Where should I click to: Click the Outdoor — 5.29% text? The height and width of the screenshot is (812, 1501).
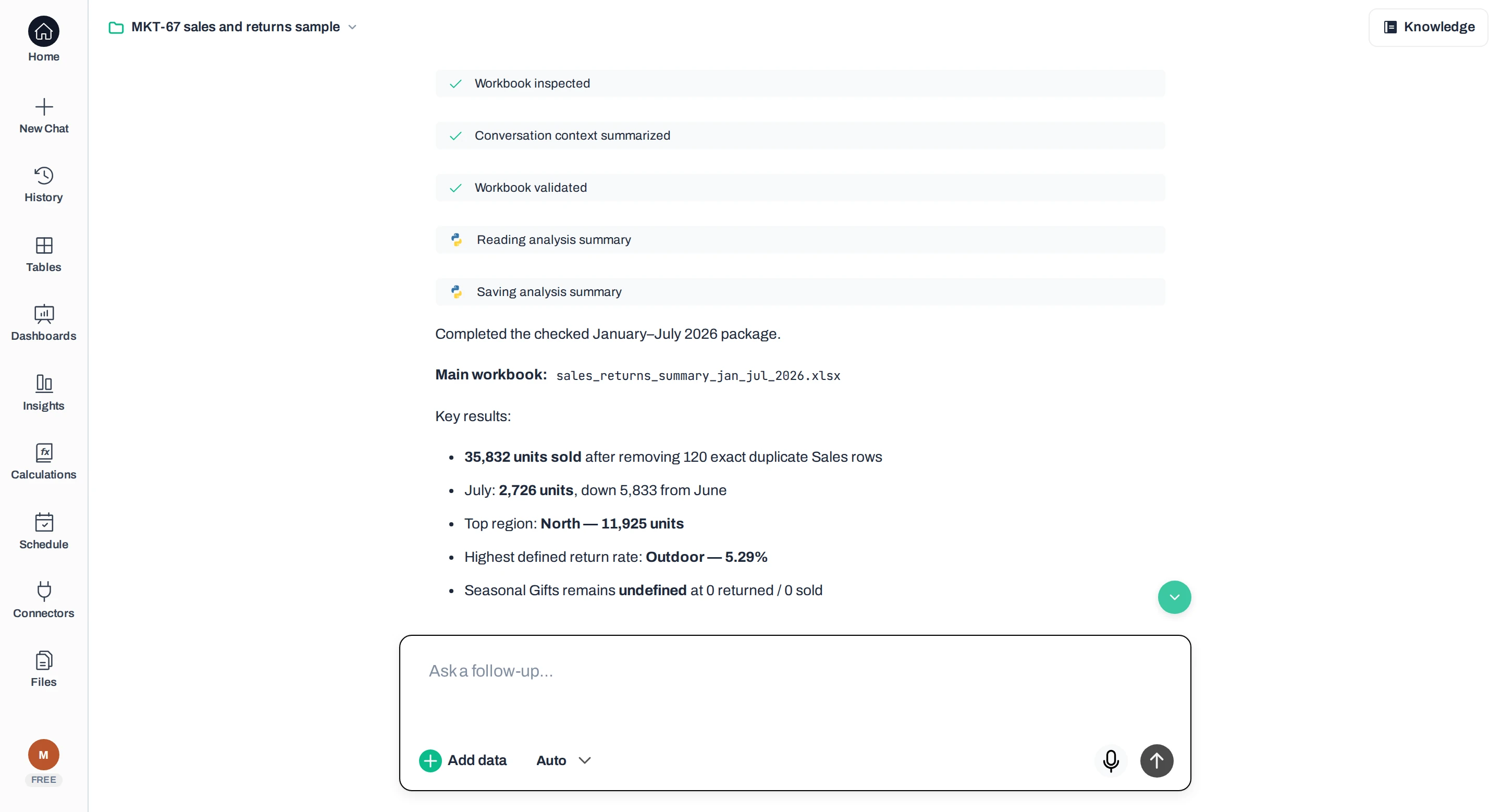tap(706, 558)
